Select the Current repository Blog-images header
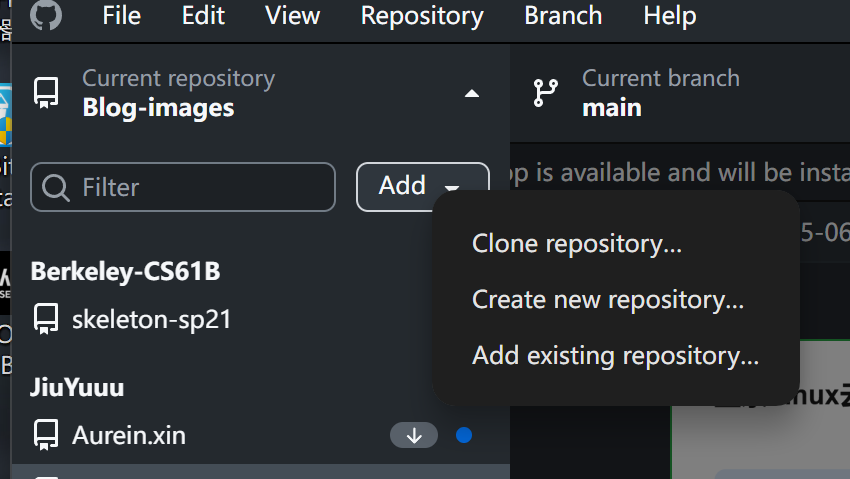 tap(261, 93)
